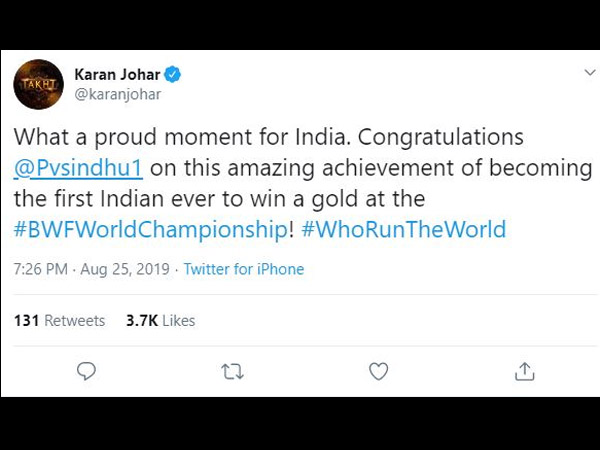Open the share tweet upload icon
The width and height of the screenshot is (600, 450).
[524, 371]
